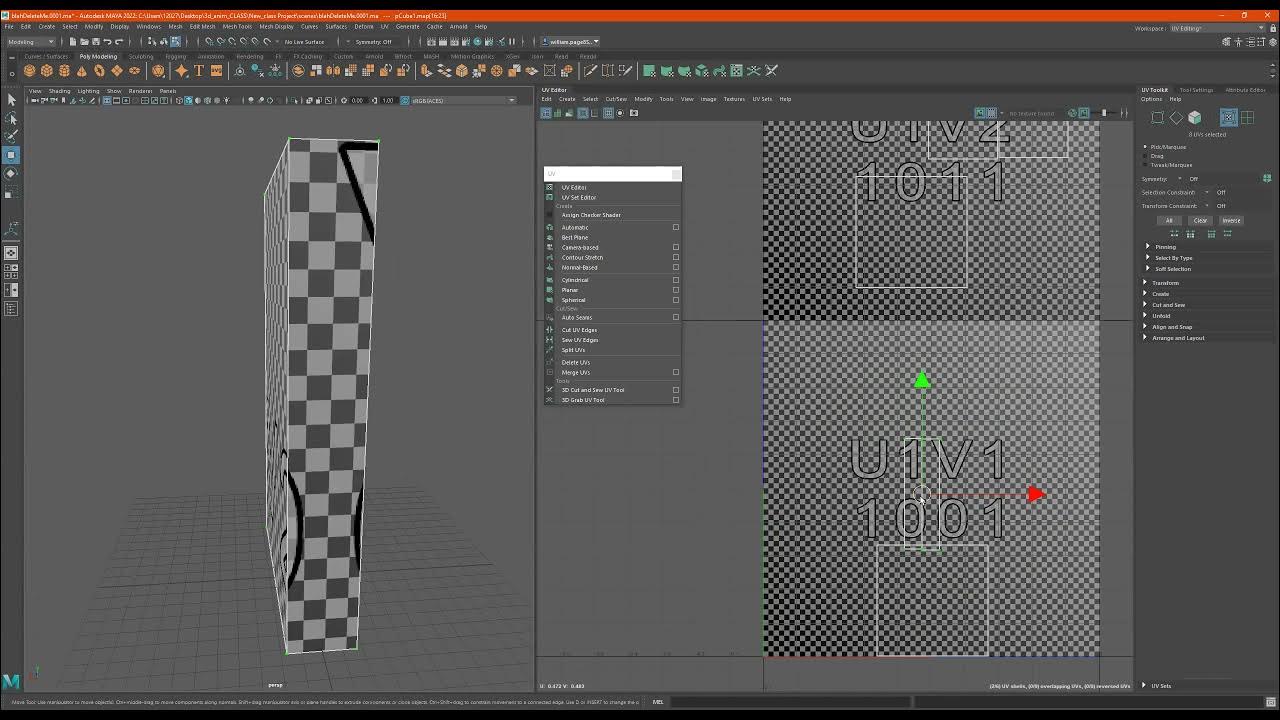The height and width of the screenshot is (720, 1280).
Task: Click the undo icon in status line
Action: [107, 42]
